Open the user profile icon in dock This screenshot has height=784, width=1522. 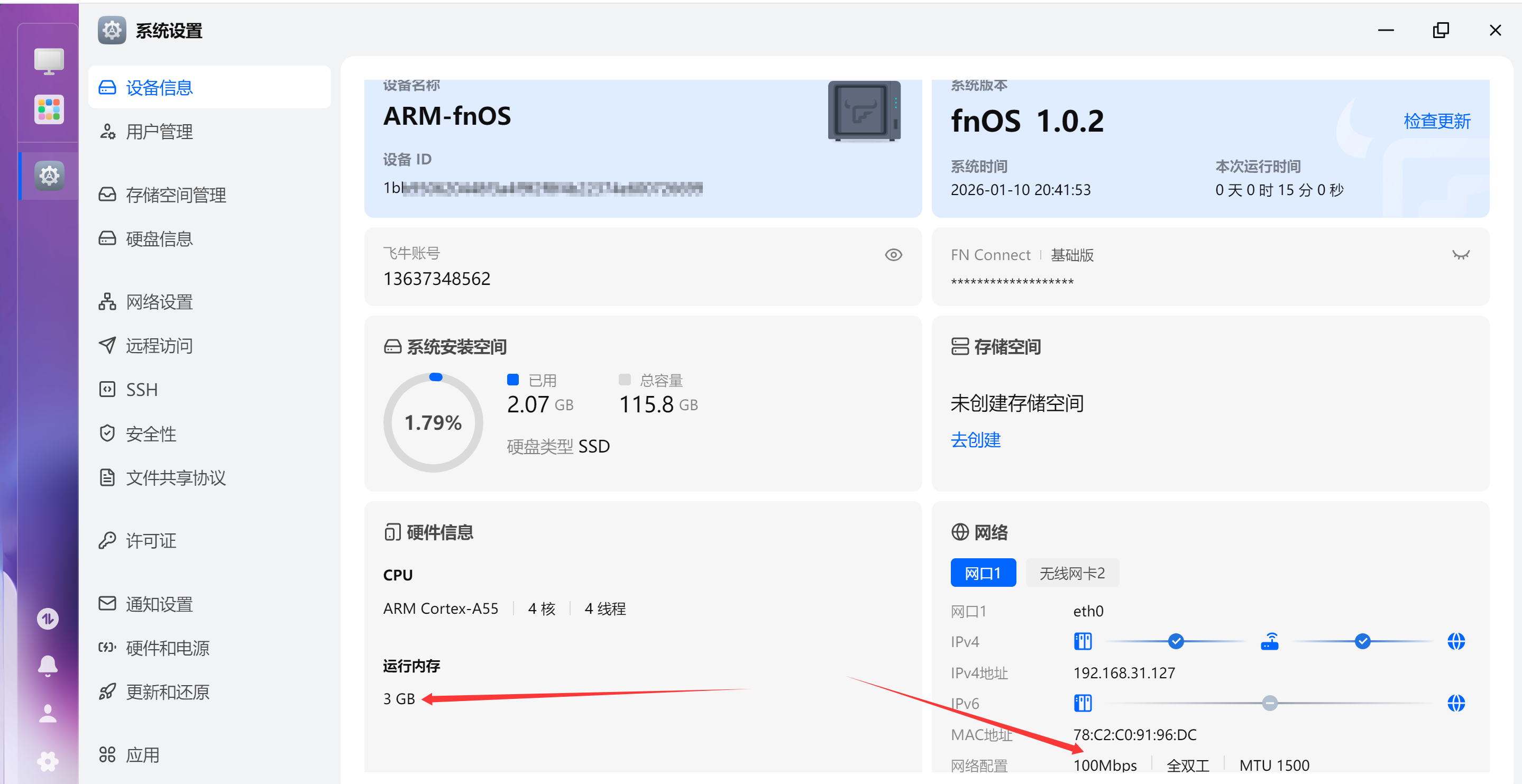(48, 713)
